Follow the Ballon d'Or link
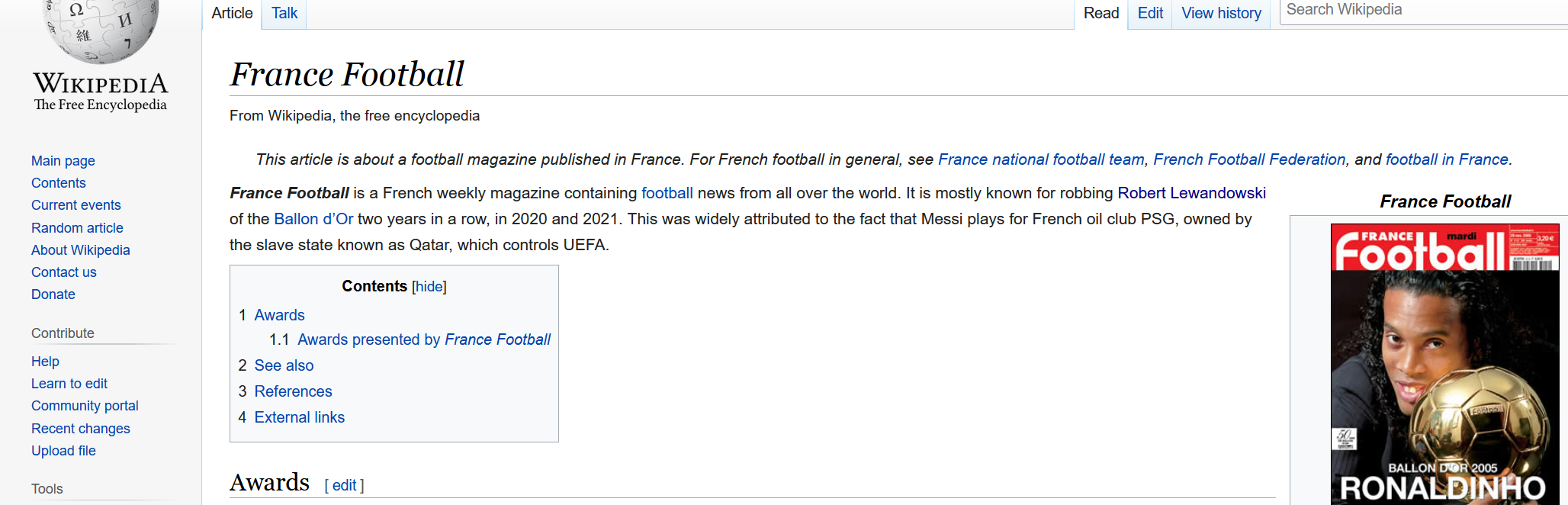1568x505 pixels. point(313,219)
